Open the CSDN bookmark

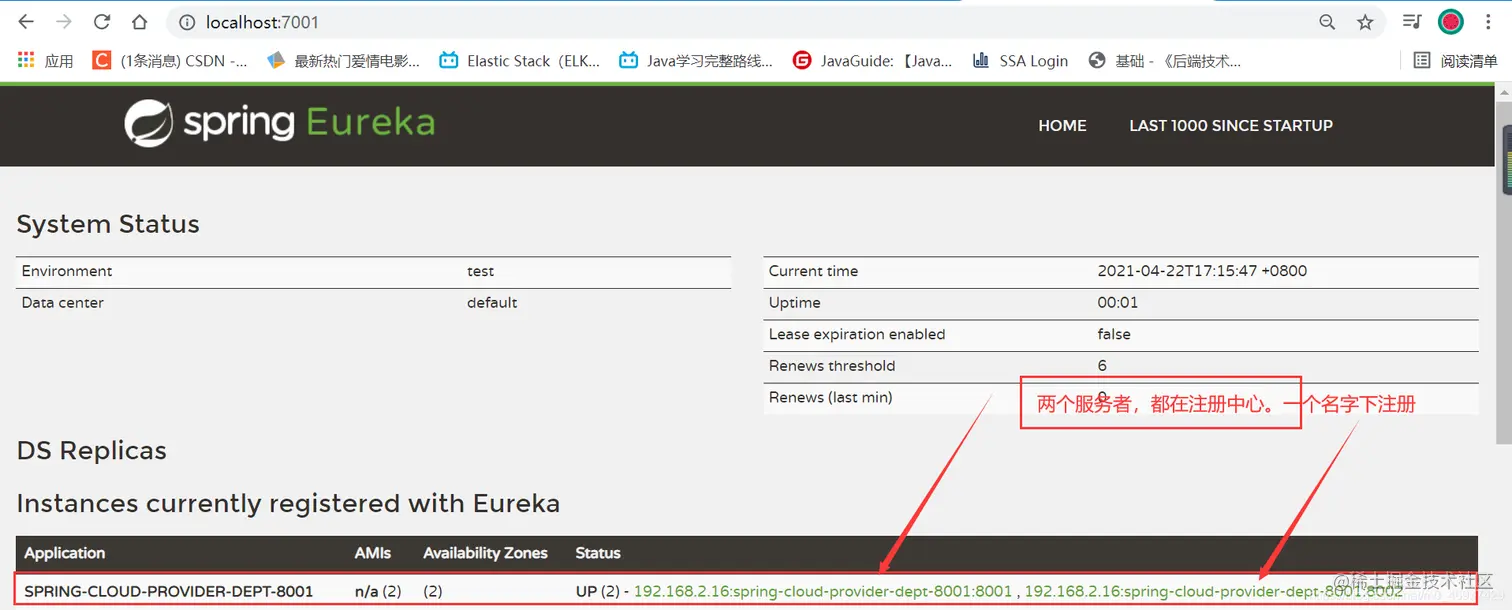(x=170, y=61)
